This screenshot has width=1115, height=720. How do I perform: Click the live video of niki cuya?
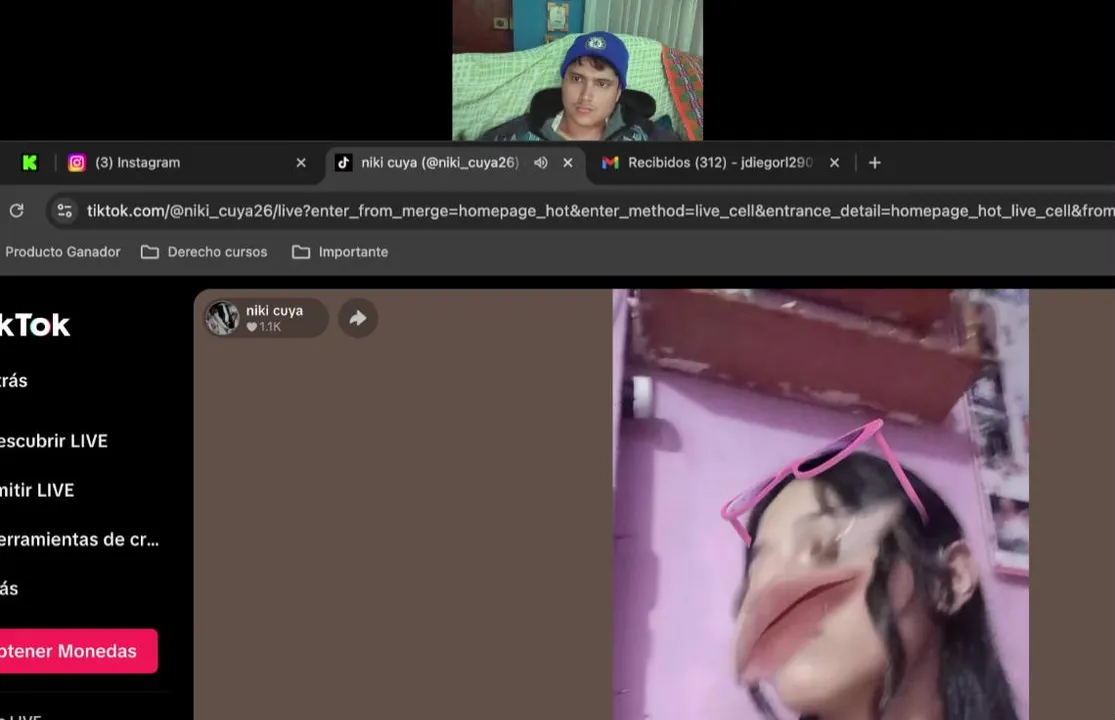pyautogui.click(x=821, y=505)
